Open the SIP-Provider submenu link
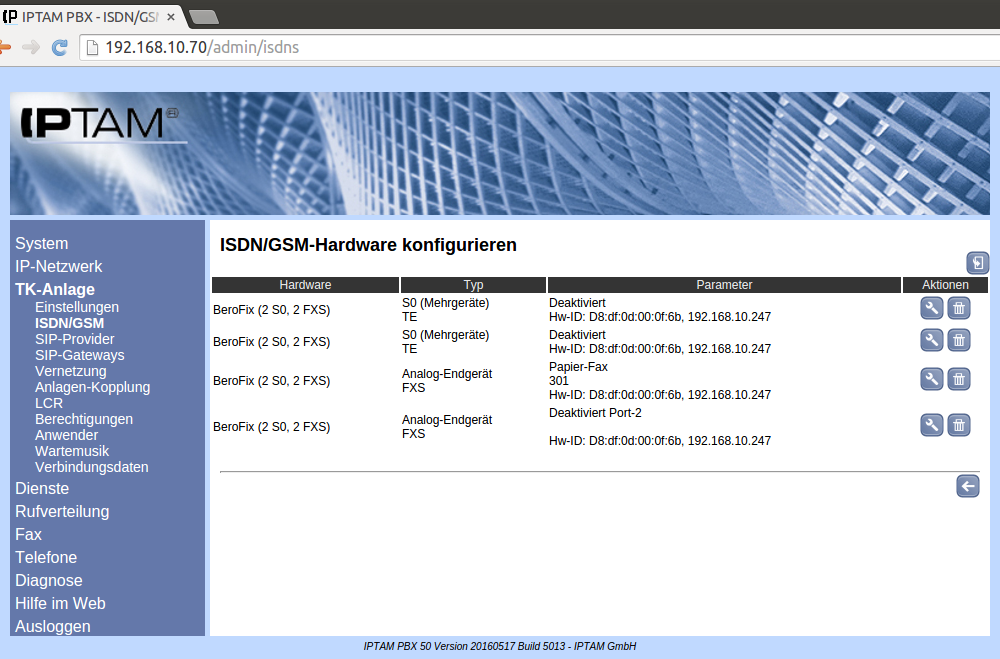The width and height of the screenshot is (1000, 659). 74,339
